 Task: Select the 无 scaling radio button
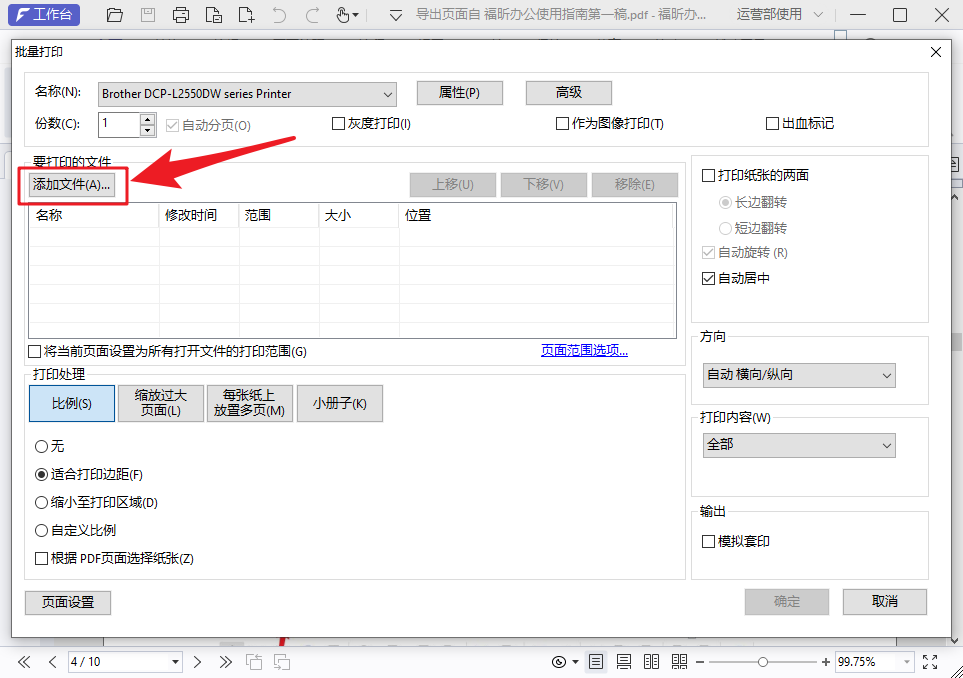[x=41, y=446]
